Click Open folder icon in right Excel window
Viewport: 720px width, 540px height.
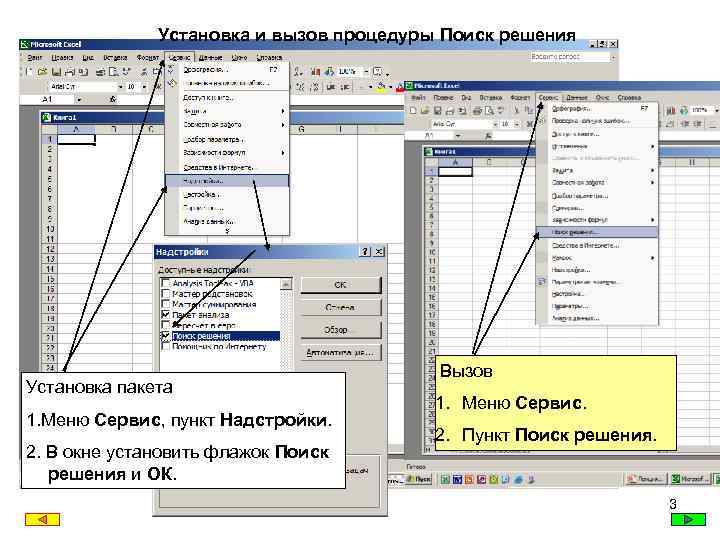point(425,110)
